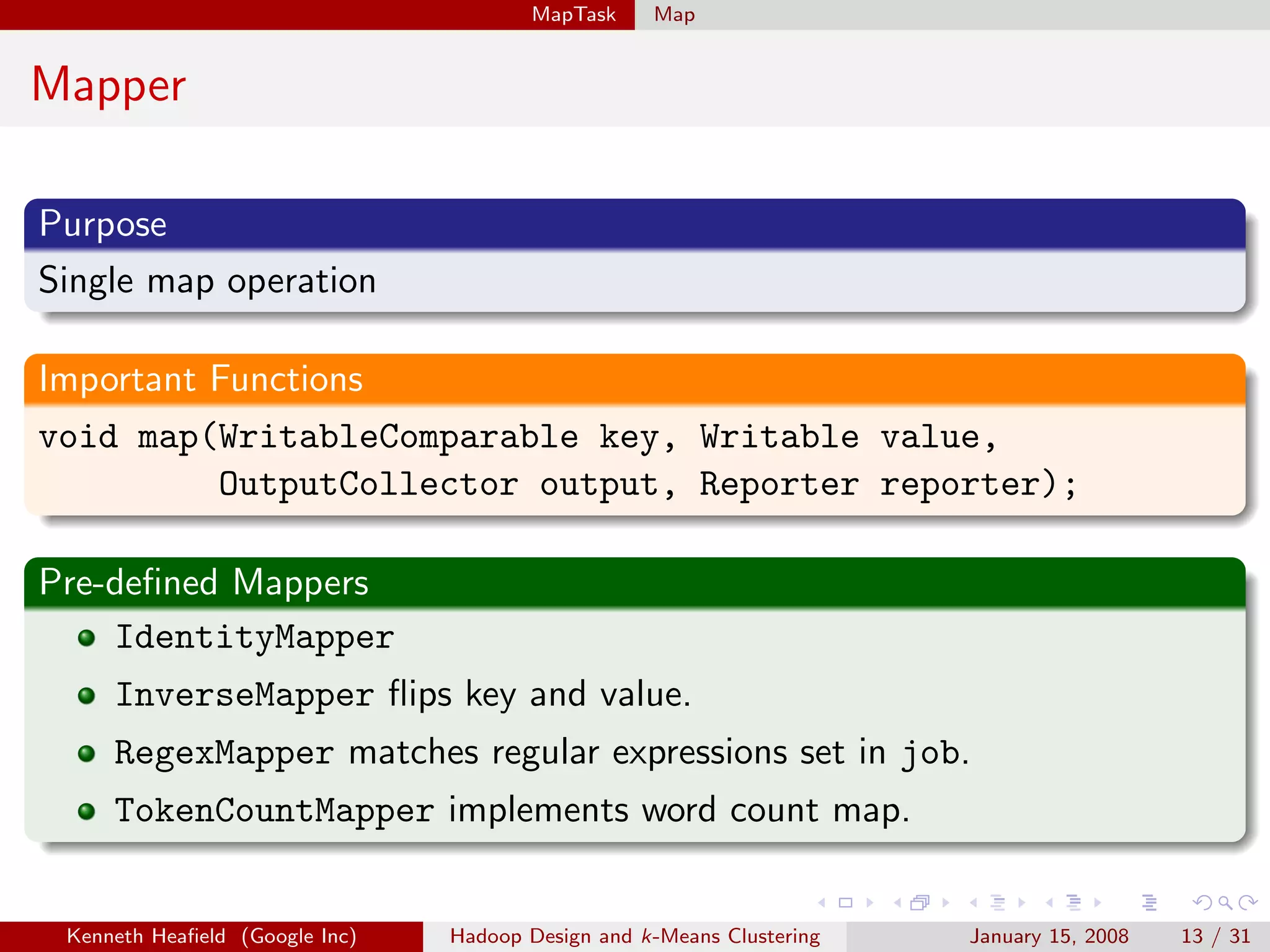Image resolution: width=1270 pixels, height=952 pixels.
Task: Click the Mapper slide title
Action: (109, 85)
